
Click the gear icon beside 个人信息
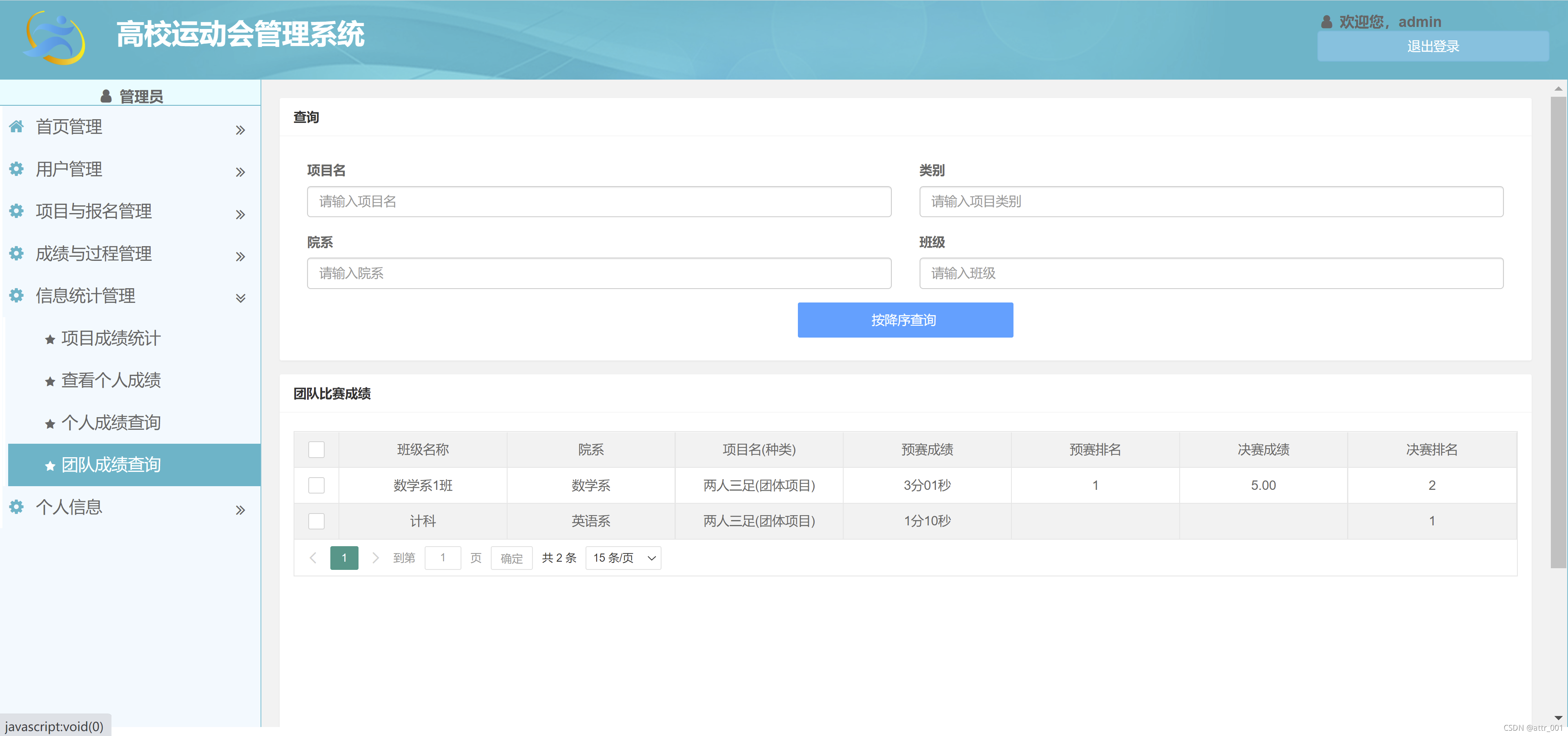click(x=16, y=507)
